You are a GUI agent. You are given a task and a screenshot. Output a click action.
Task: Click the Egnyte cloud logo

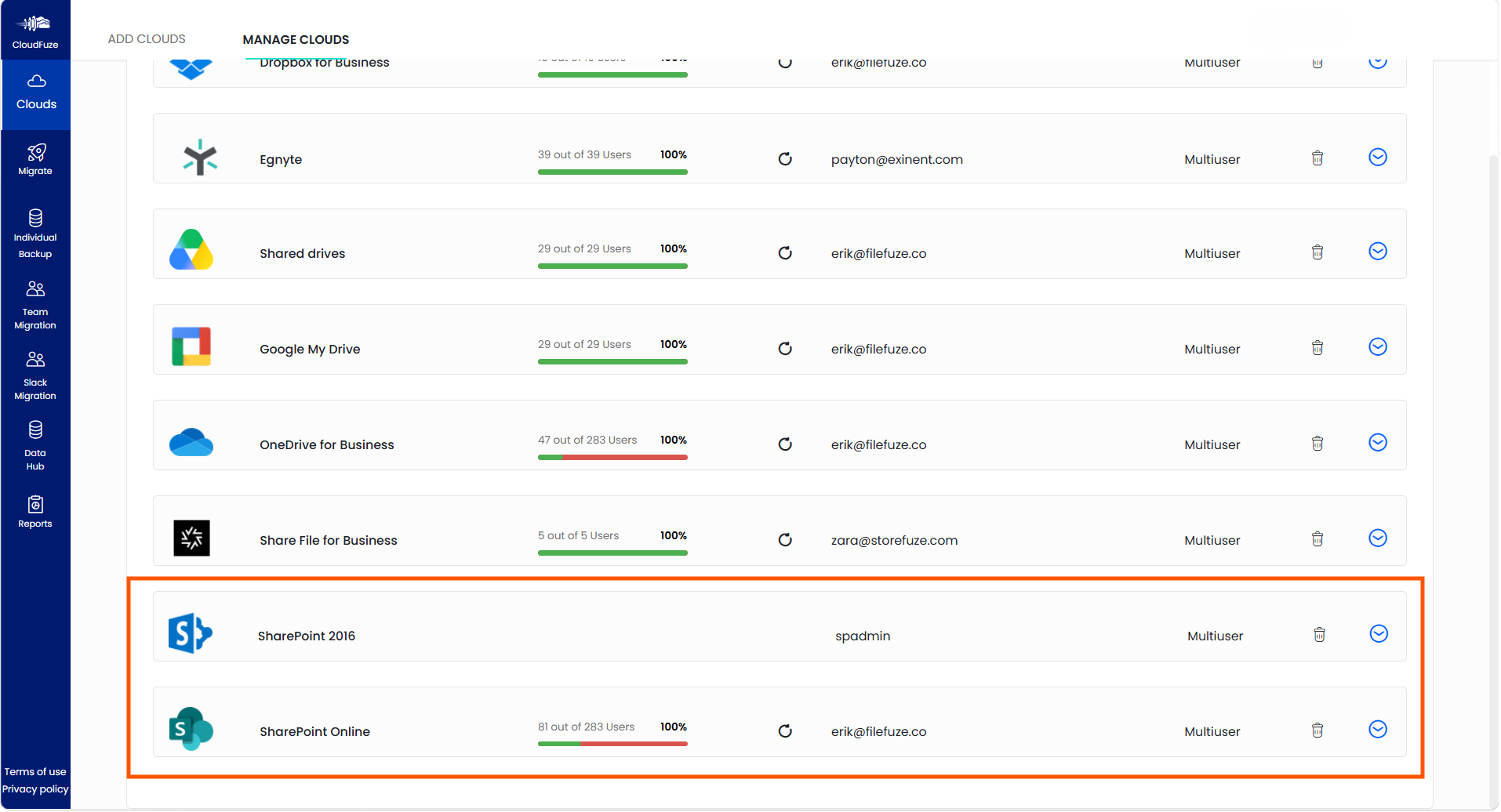(200, 157)
